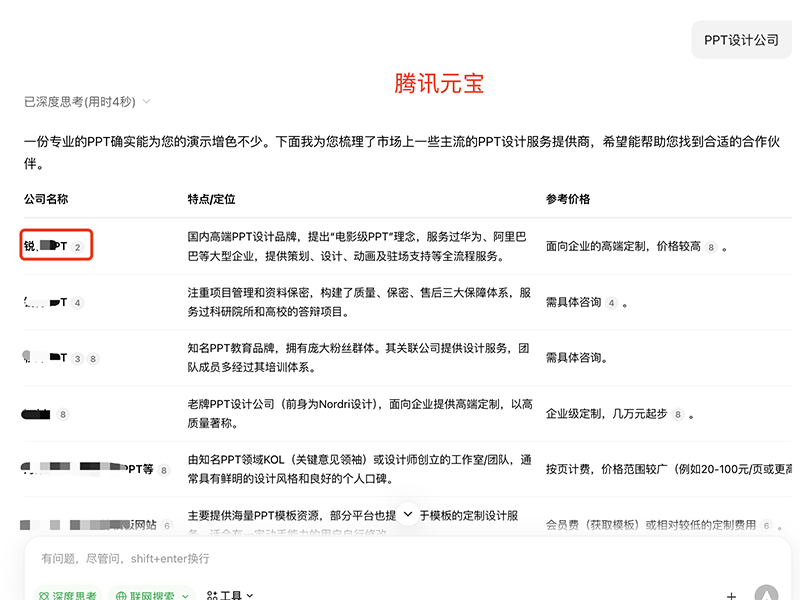This screenshot has height=600, width=800.
Task: Click the scroll-to-bottom arrow icon
Action: pyautogui.click(x=407, y=515)
